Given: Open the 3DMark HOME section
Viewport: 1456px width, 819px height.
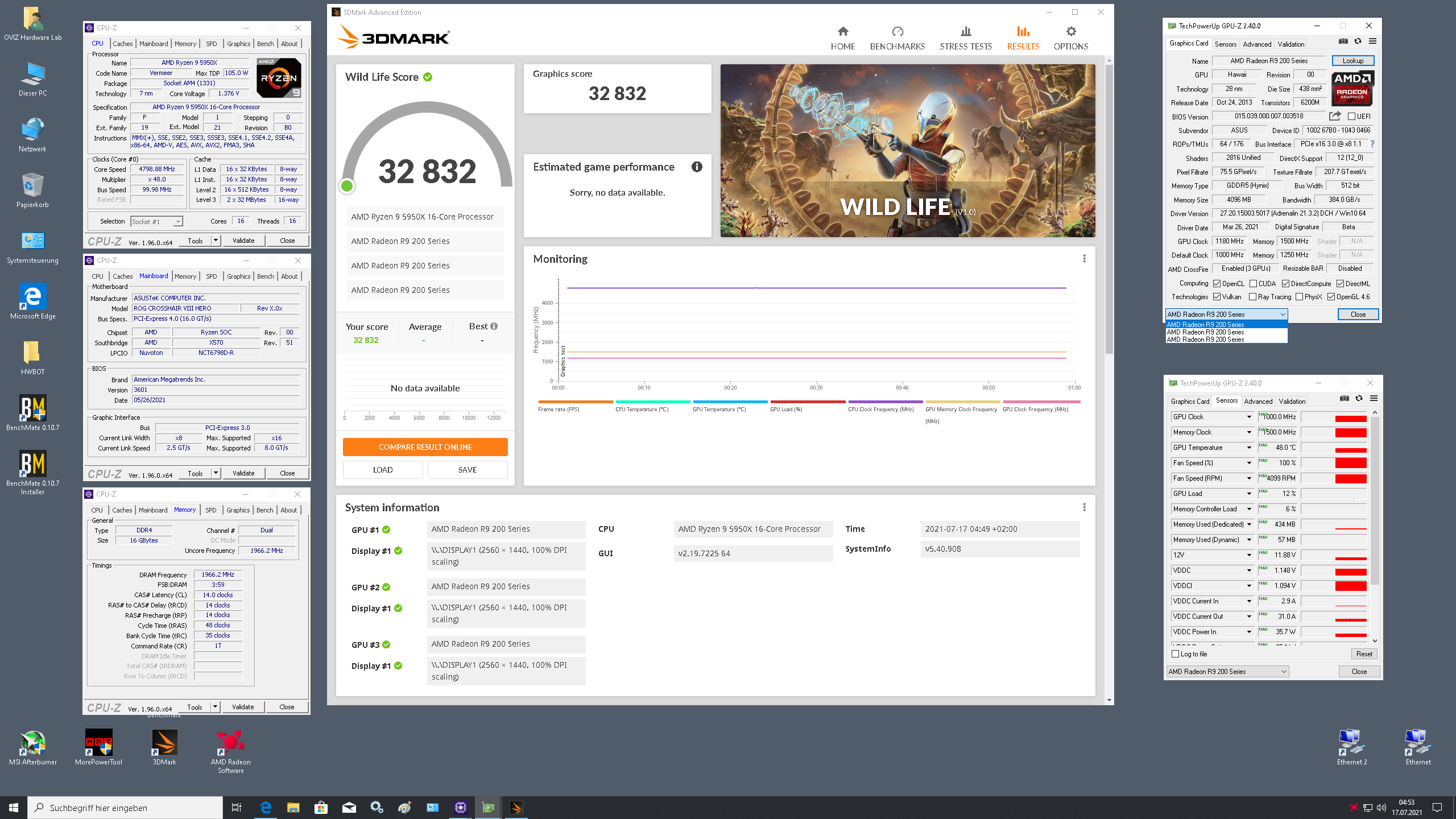Looking at the screenshot, I should (x=842, y=38).
